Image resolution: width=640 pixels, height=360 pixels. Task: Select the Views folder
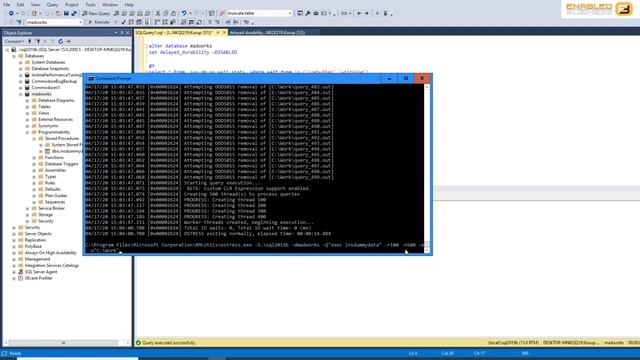tap(44, 113)
